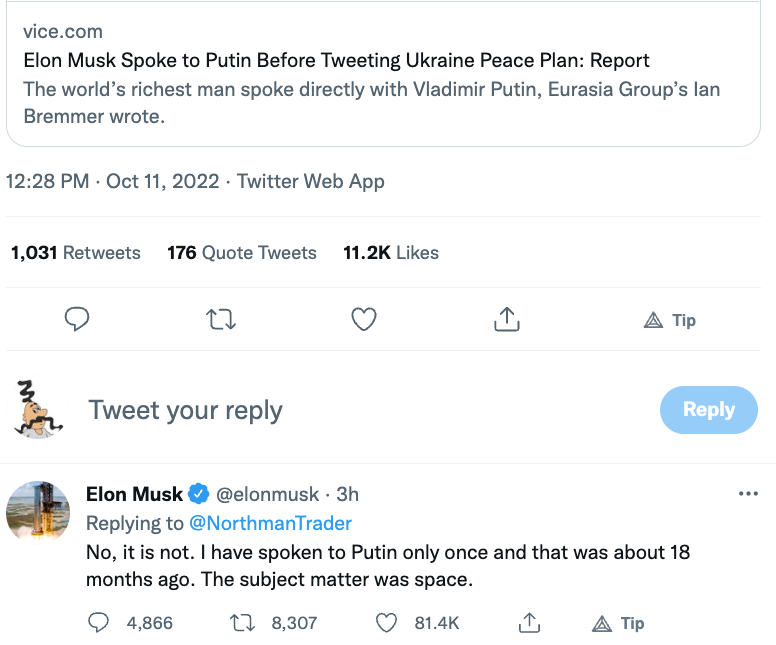
Task: Share Elon Musk's reply
Action: tap(530, 623)
